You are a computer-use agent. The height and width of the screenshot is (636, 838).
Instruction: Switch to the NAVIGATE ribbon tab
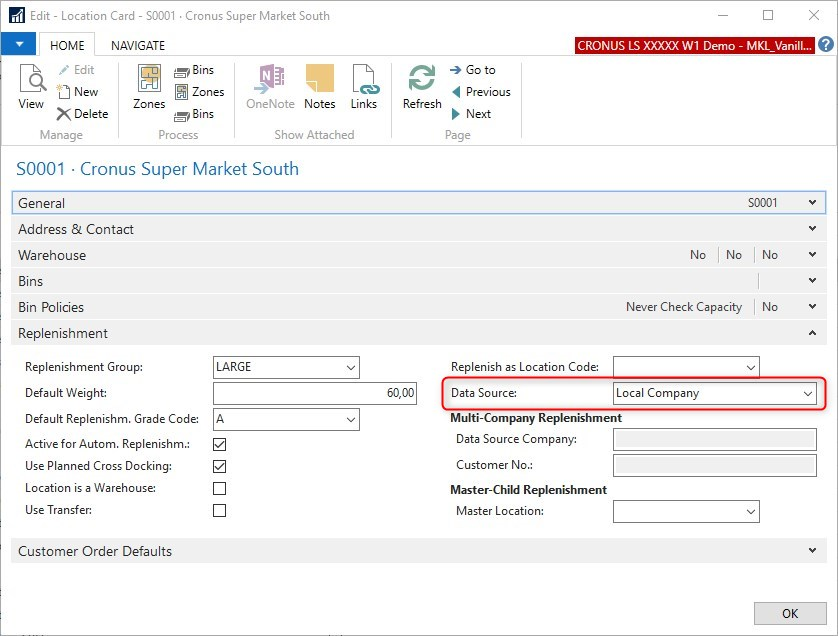(138, 45)
